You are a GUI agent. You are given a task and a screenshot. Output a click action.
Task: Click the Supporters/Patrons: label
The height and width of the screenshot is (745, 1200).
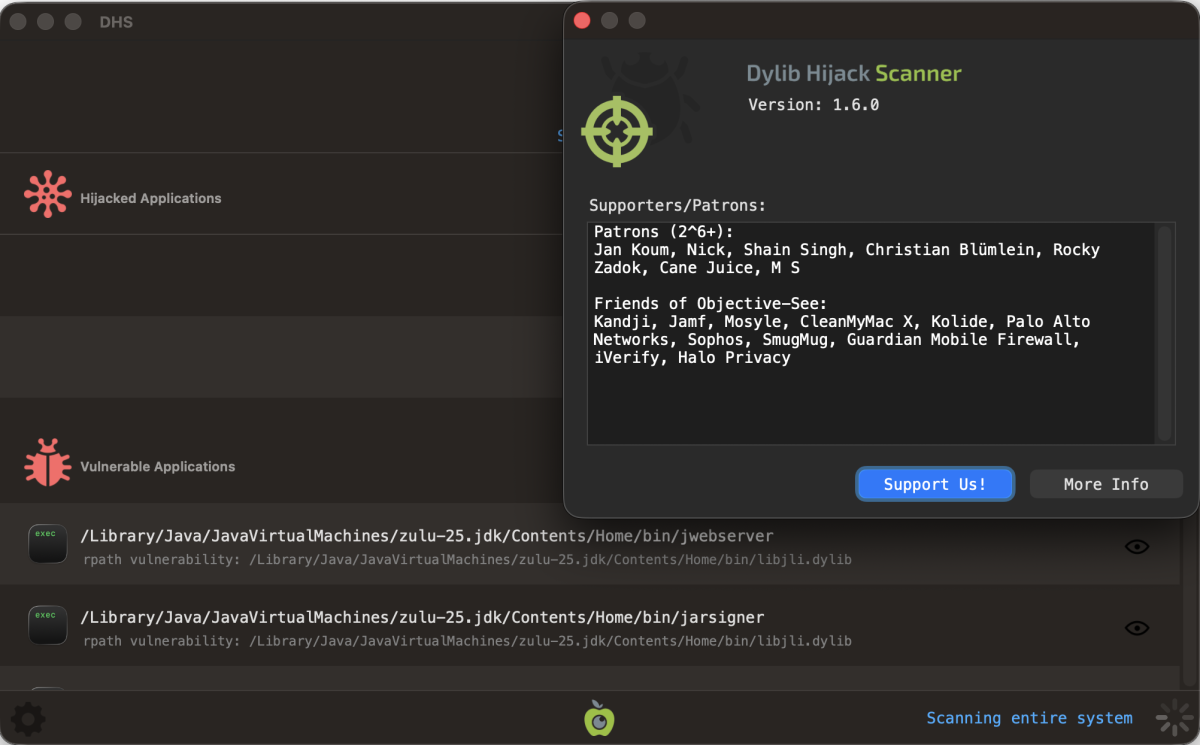[x=677, y=205]
